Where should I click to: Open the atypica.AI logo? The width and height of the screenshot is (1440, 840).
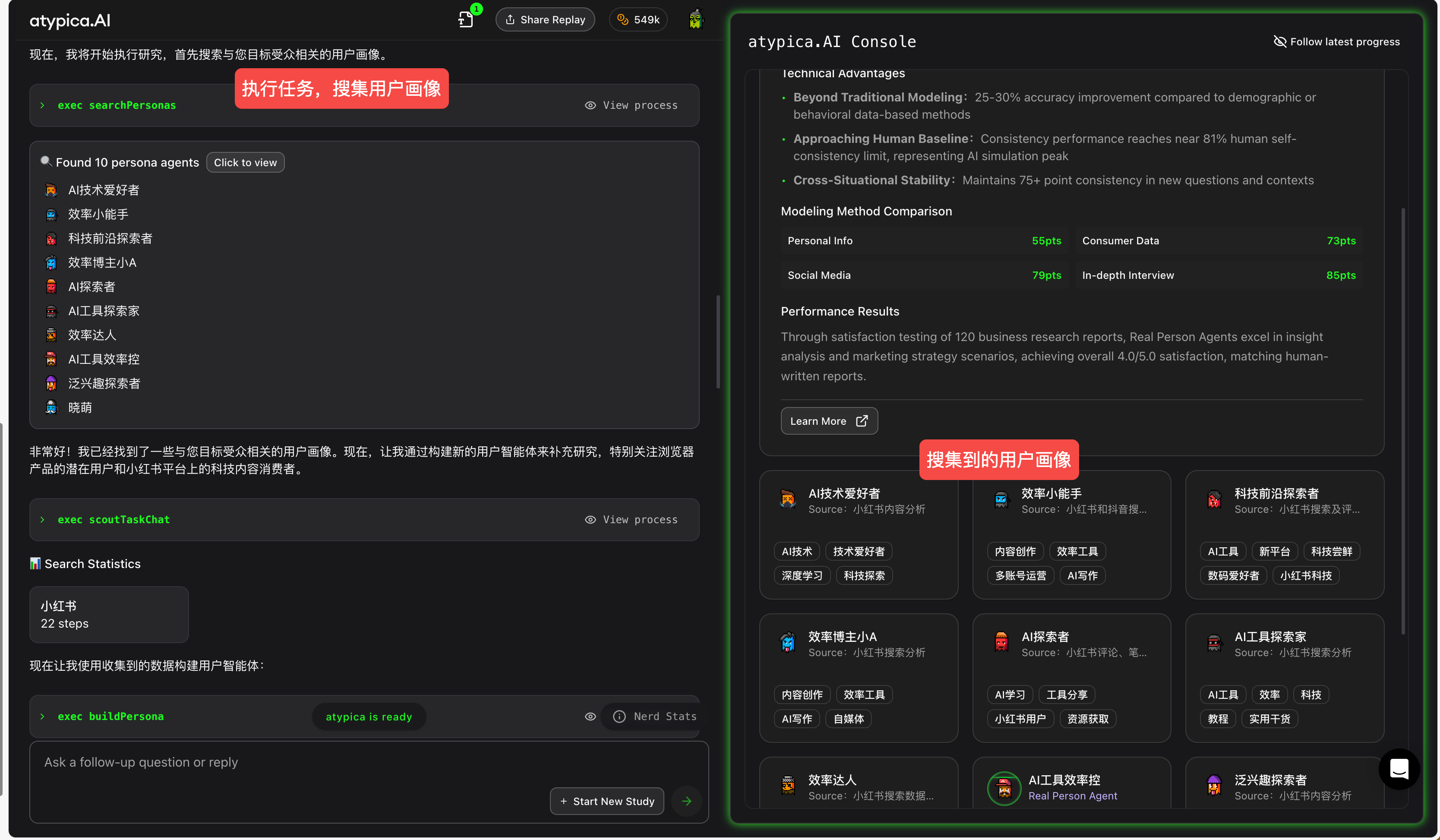tap(70, 21)
